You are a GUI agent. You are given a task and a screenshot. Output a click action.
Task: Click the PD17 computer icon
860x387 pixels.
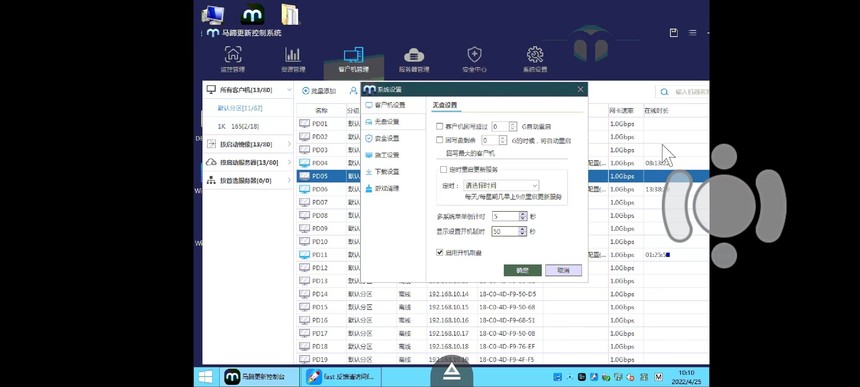click(x=304, y=333)
